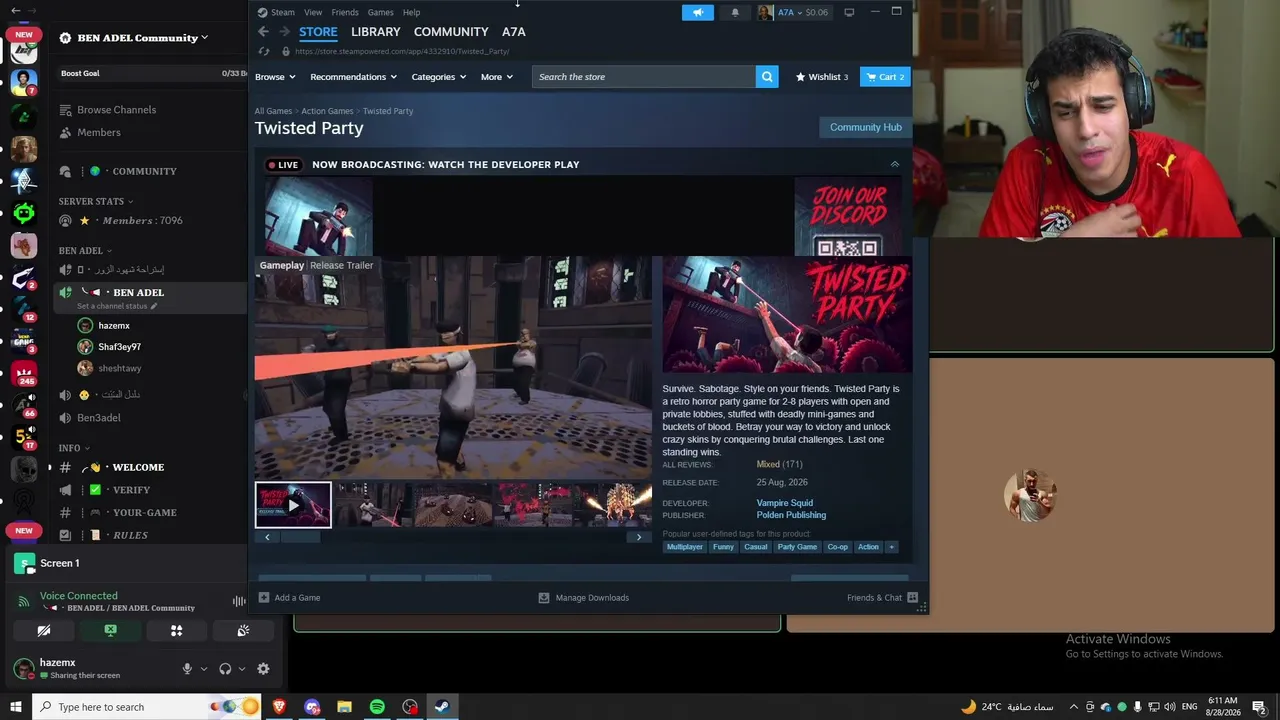Collapse the live broadcast section

pos(894,164)
